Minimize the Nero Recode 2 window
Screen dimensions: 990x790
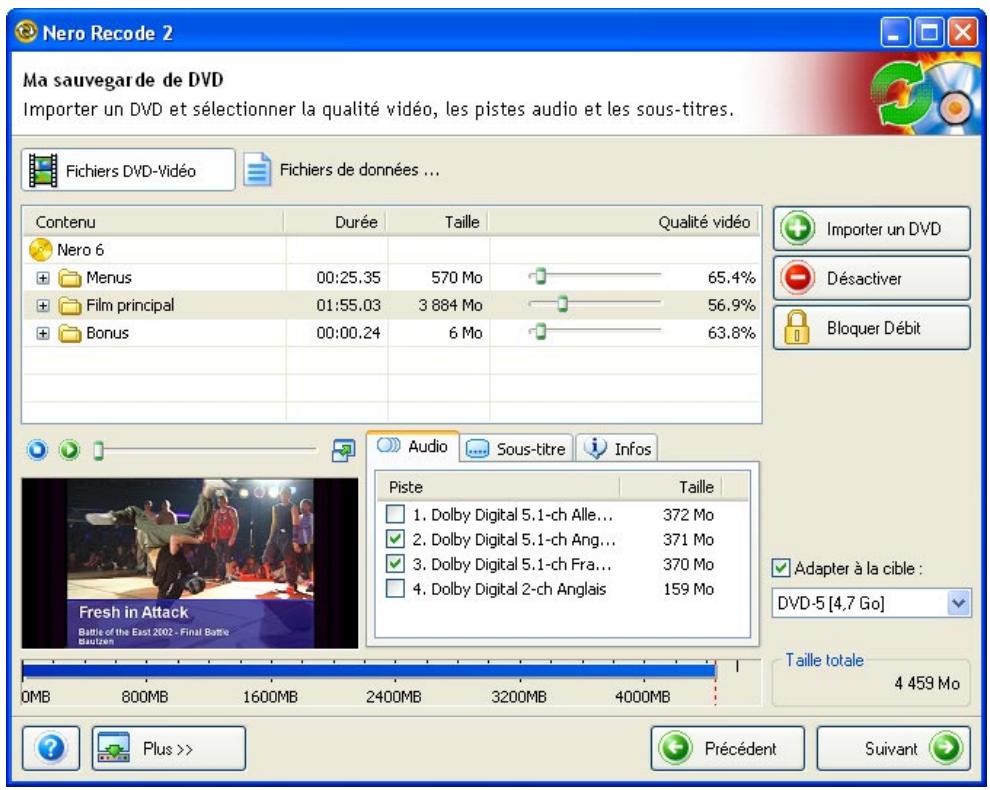point(895,32)
